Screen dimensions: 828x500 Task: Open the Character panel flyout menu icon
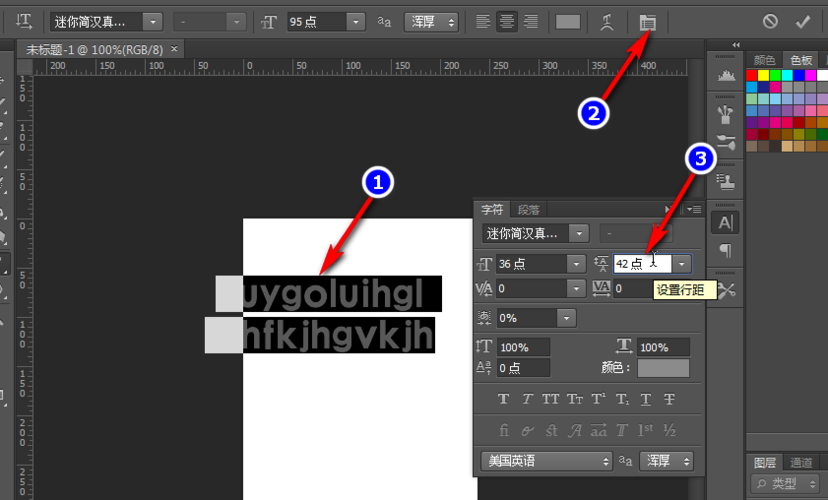(x=694, y=210)
